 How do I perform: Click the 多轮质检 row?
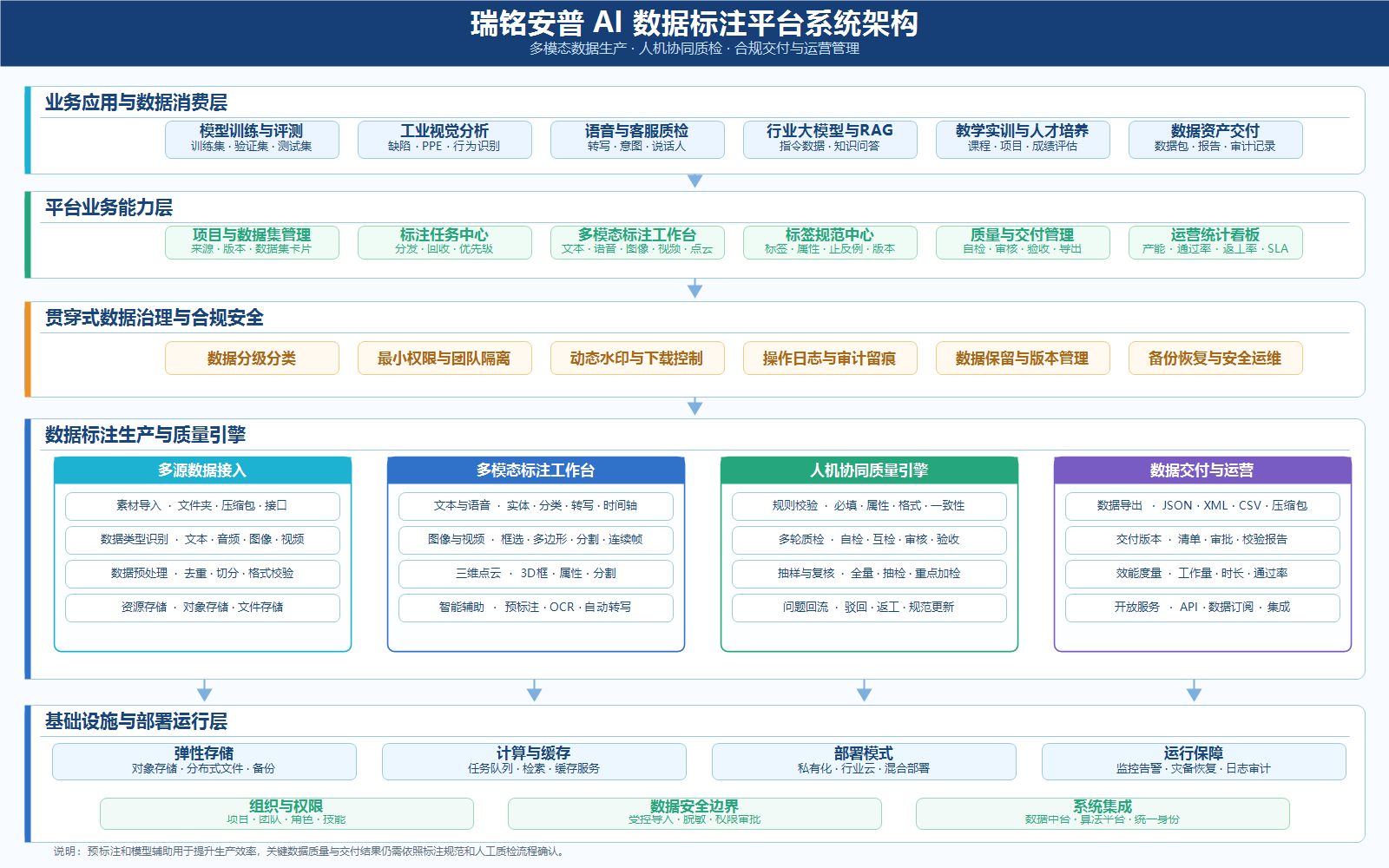[x=869, y=540]
